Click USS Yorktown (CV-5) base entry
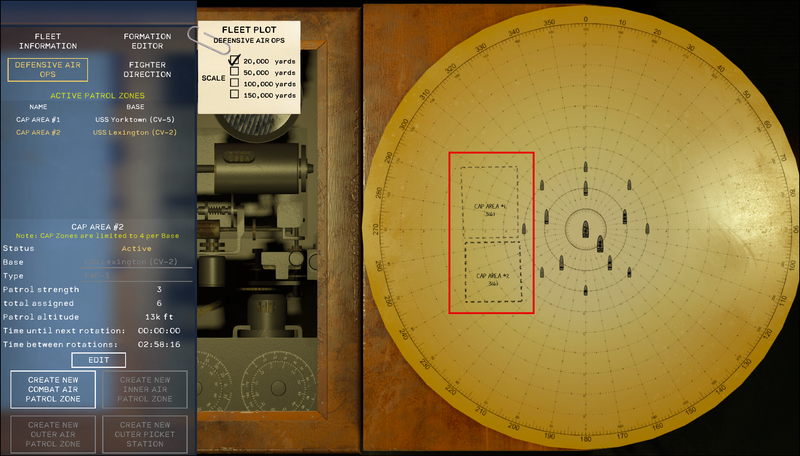The image size is (800, 456). tap(135, 119)
